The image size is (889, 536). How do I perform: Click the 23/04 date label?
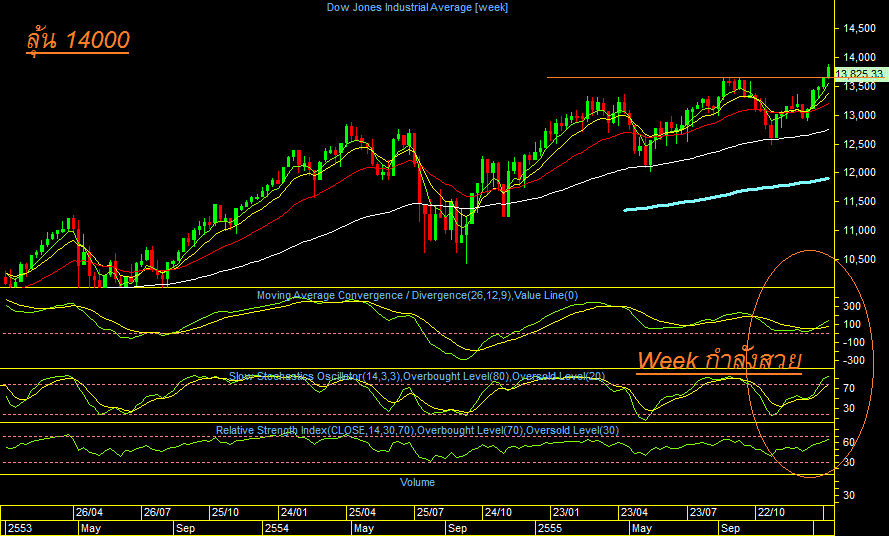634,512
